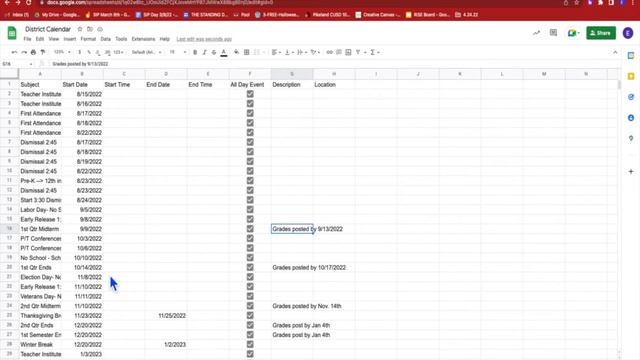This screenshot has width=640, height=360.
Task: Print the spreadsheet
Action: click(33, 52)
